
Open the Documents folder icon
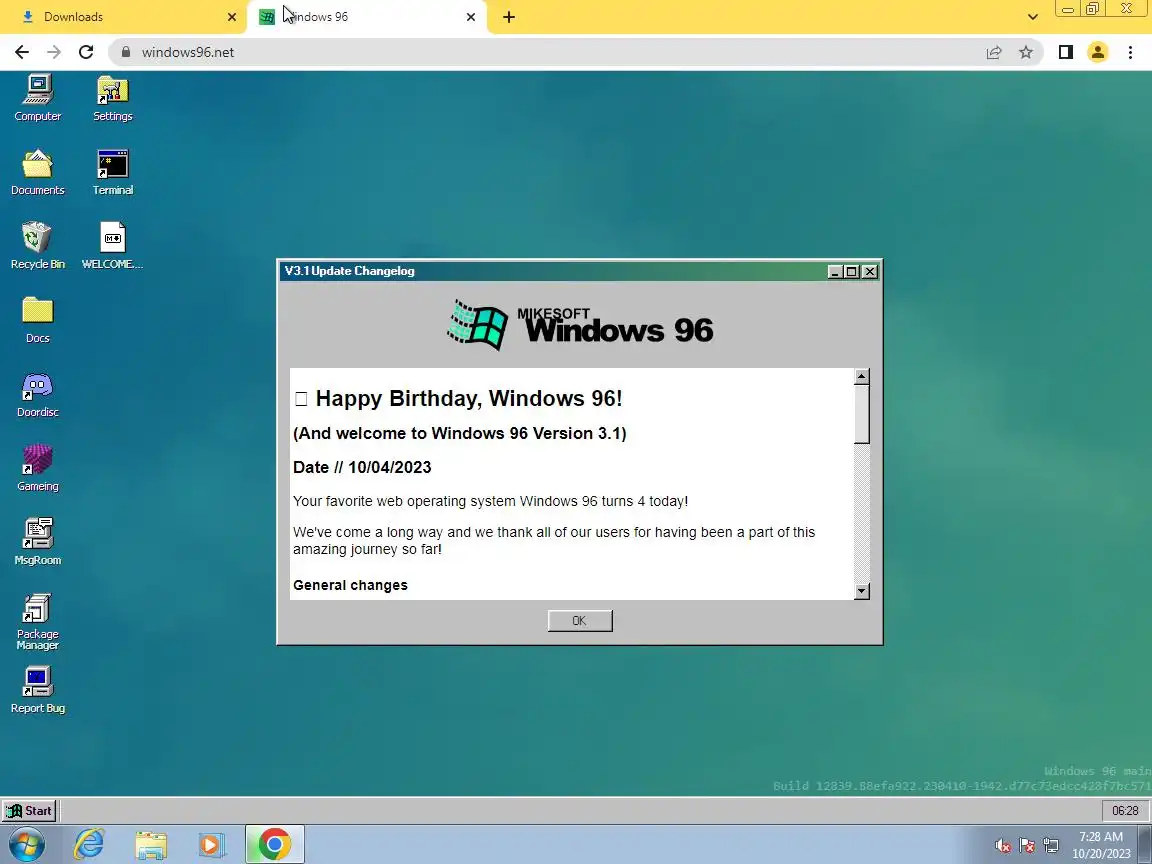coord(37,172)
